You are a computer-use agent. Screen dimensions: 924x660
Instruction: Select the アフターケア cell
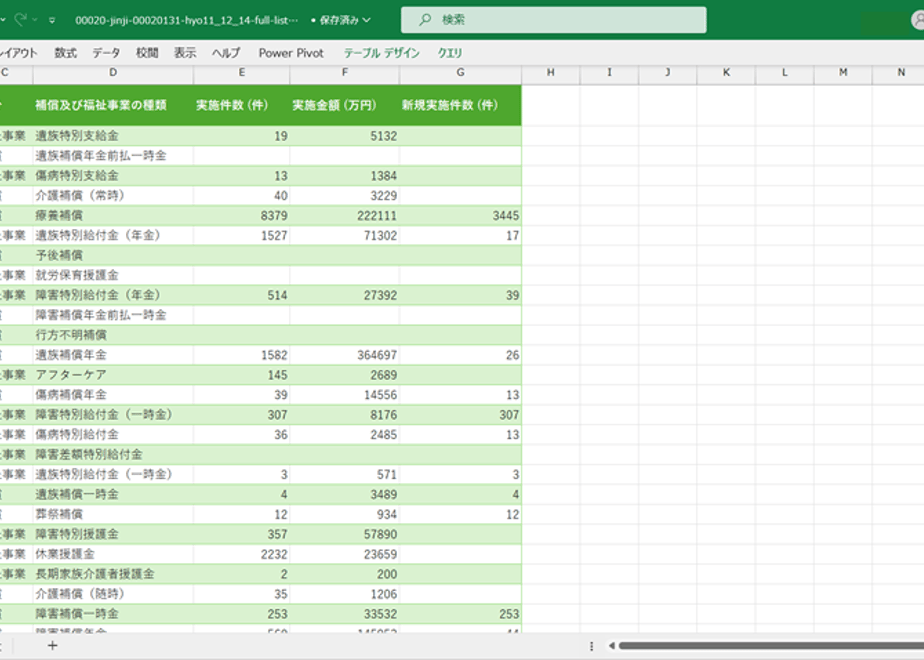coord(113,375)
